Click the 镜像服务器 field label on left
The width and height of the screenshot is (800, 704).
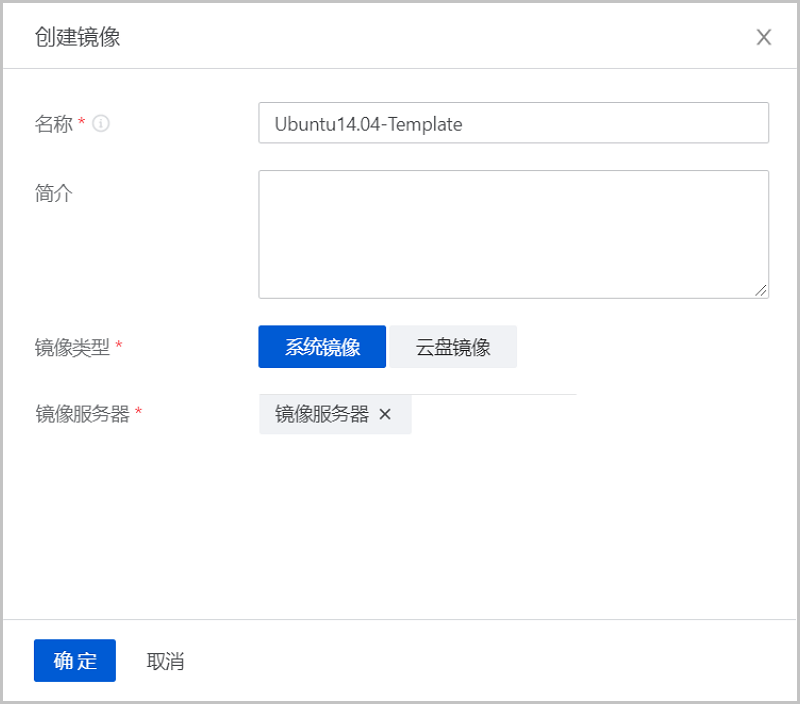[x=82, y=414]
